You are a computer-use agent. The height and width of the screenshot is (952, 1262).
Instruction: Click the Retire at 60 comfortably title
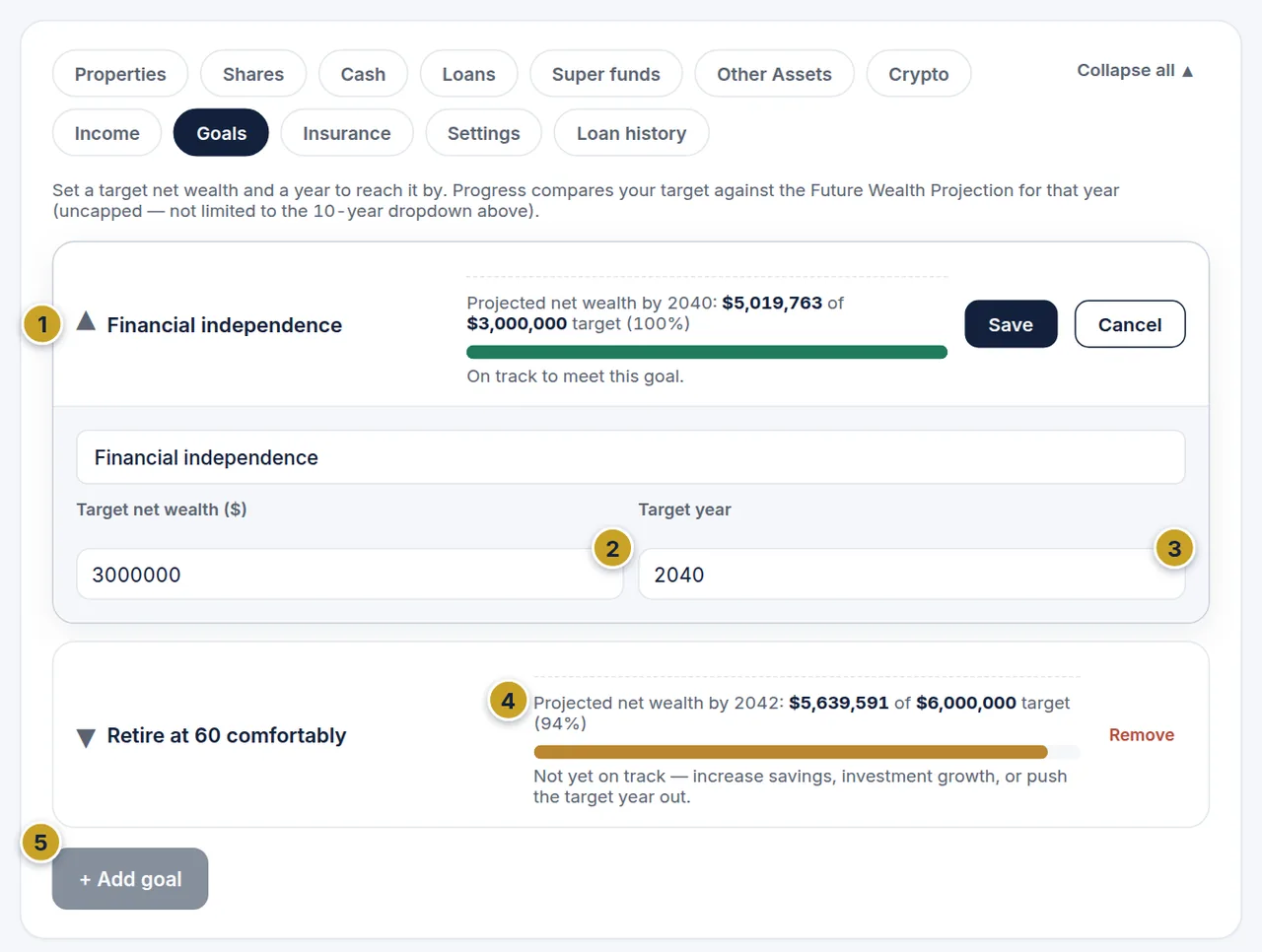tap(227, 736)
